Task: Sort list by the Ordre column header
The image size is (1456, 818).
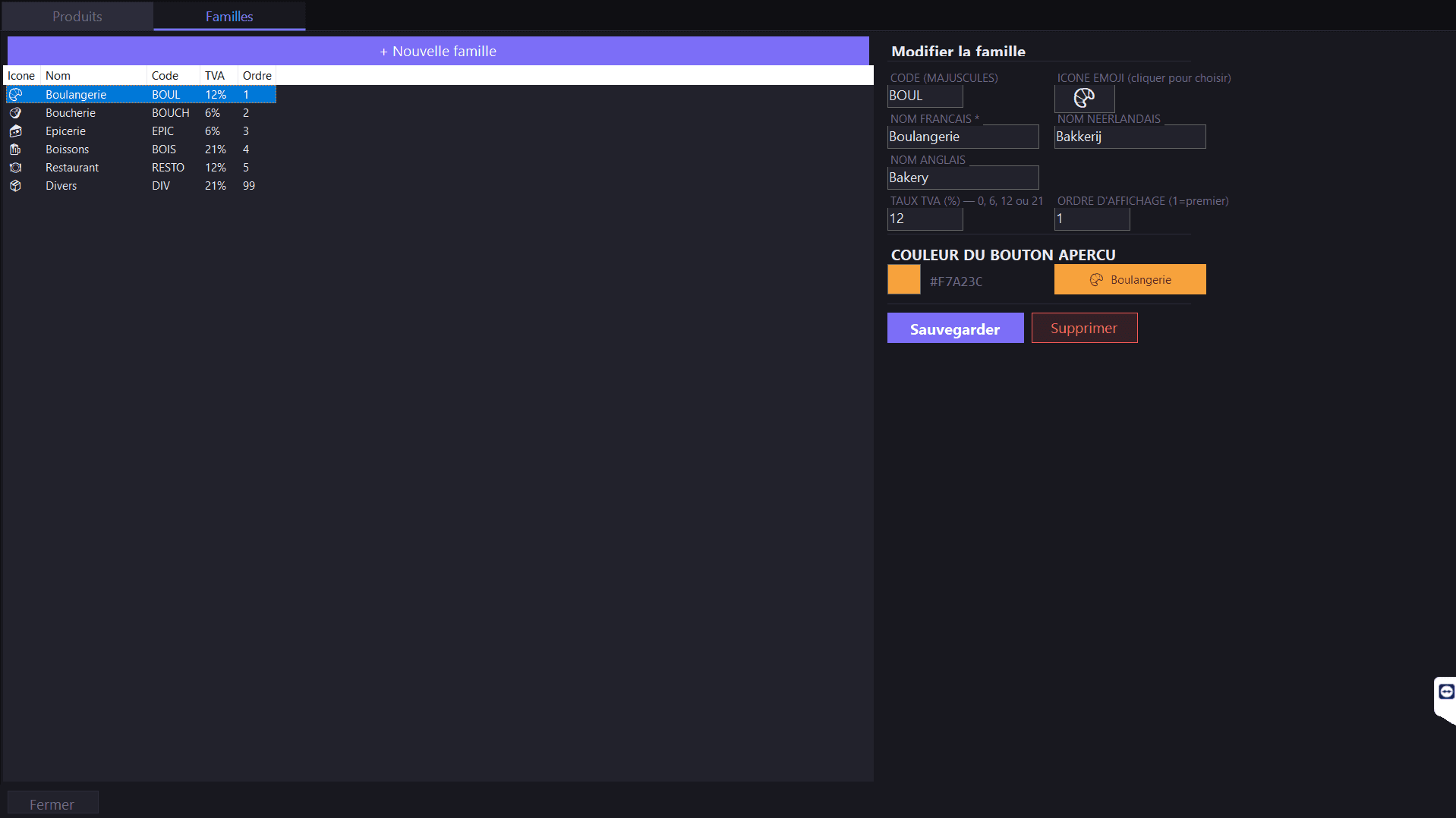Action: pyautogui.click(x=257, y=76)
